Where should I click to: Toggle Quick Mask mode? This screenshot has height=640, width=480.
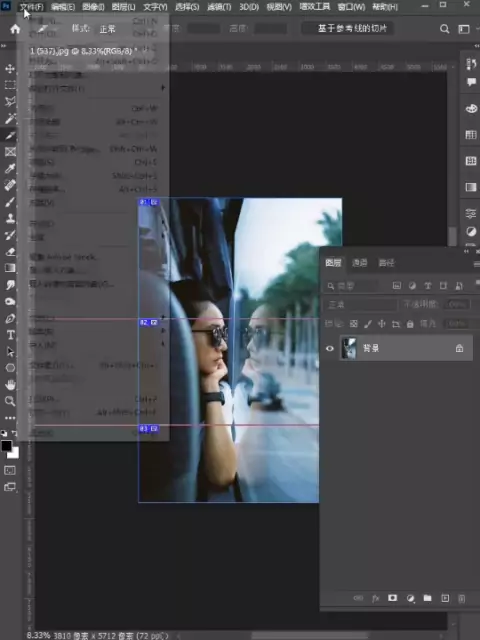tap(10, 470)
